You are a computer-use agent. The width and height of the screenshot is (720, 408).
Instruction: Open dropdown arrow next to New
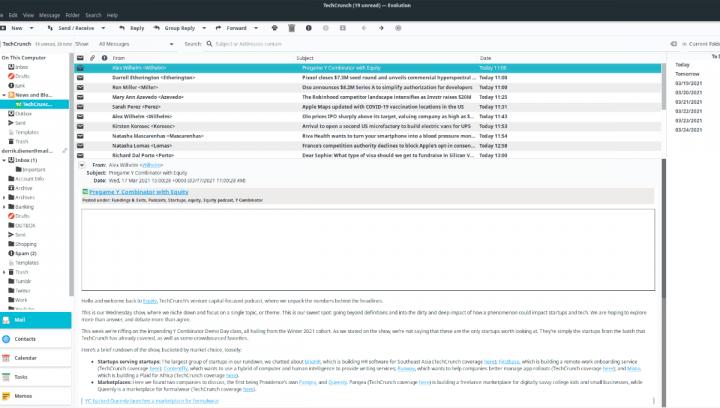[x=31, y=28]
